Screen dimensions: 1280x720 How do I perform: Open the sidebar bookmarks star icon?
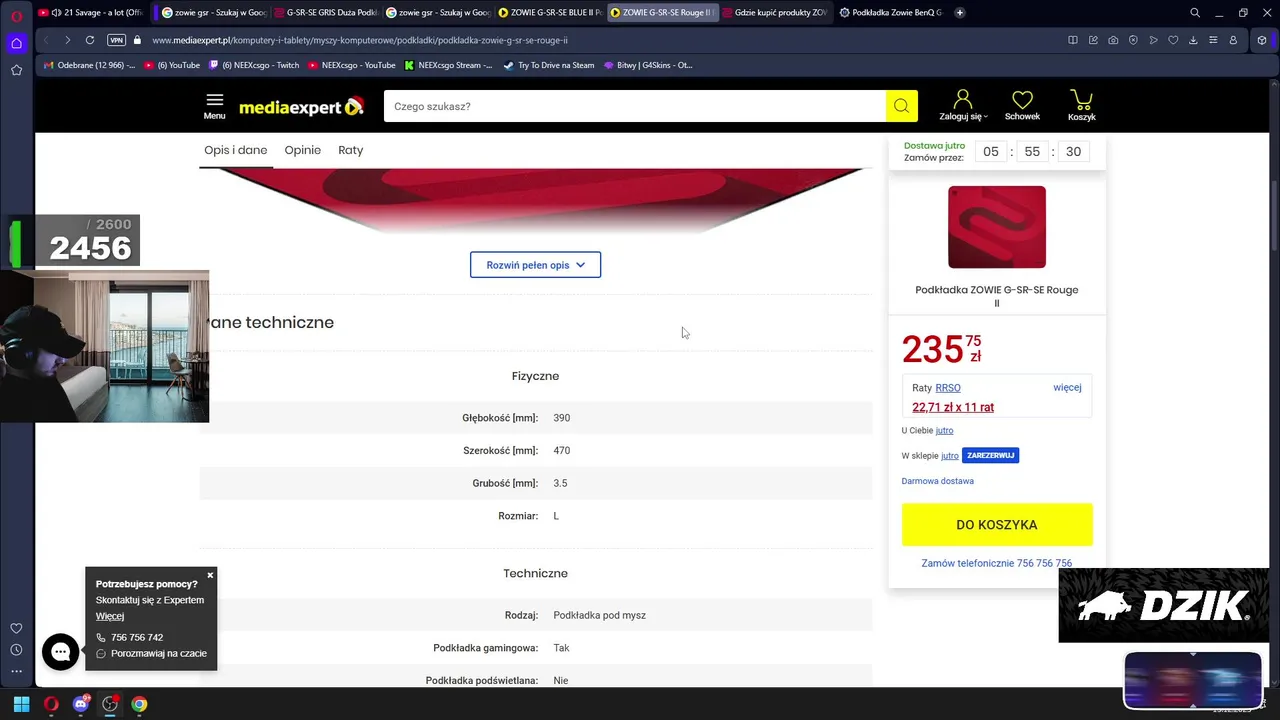tap(16, 70)
